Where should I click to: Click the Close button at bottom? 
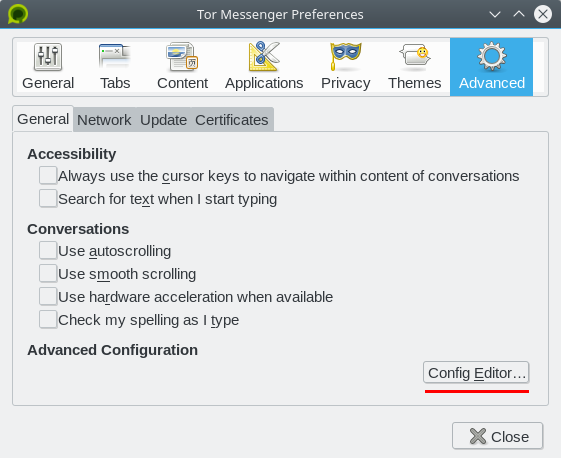pyautogui.click(x=498, y=436)
